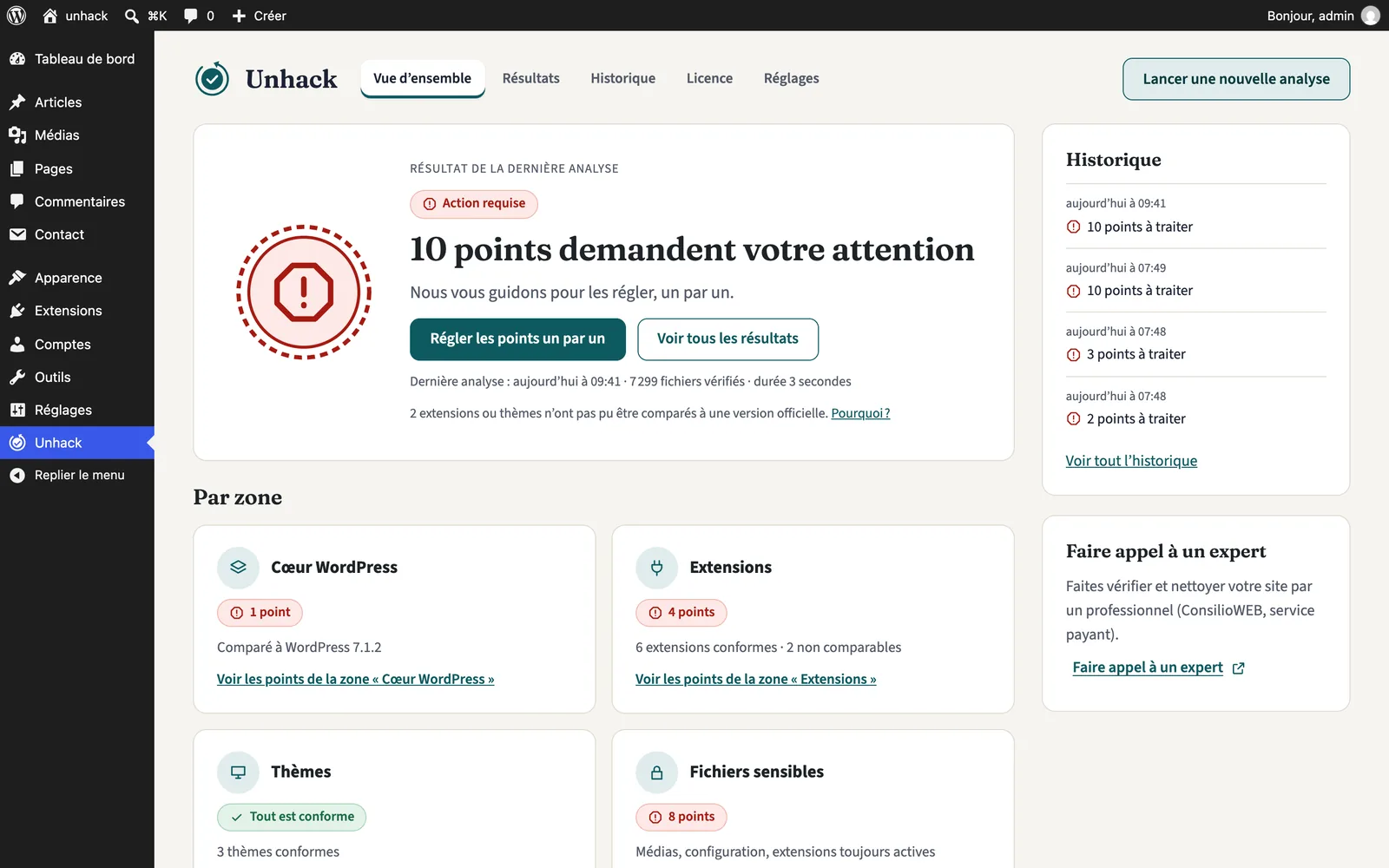Go to the Licence tab
Viewport: 1389px width, 868px height.
click(x=709, y=78)
